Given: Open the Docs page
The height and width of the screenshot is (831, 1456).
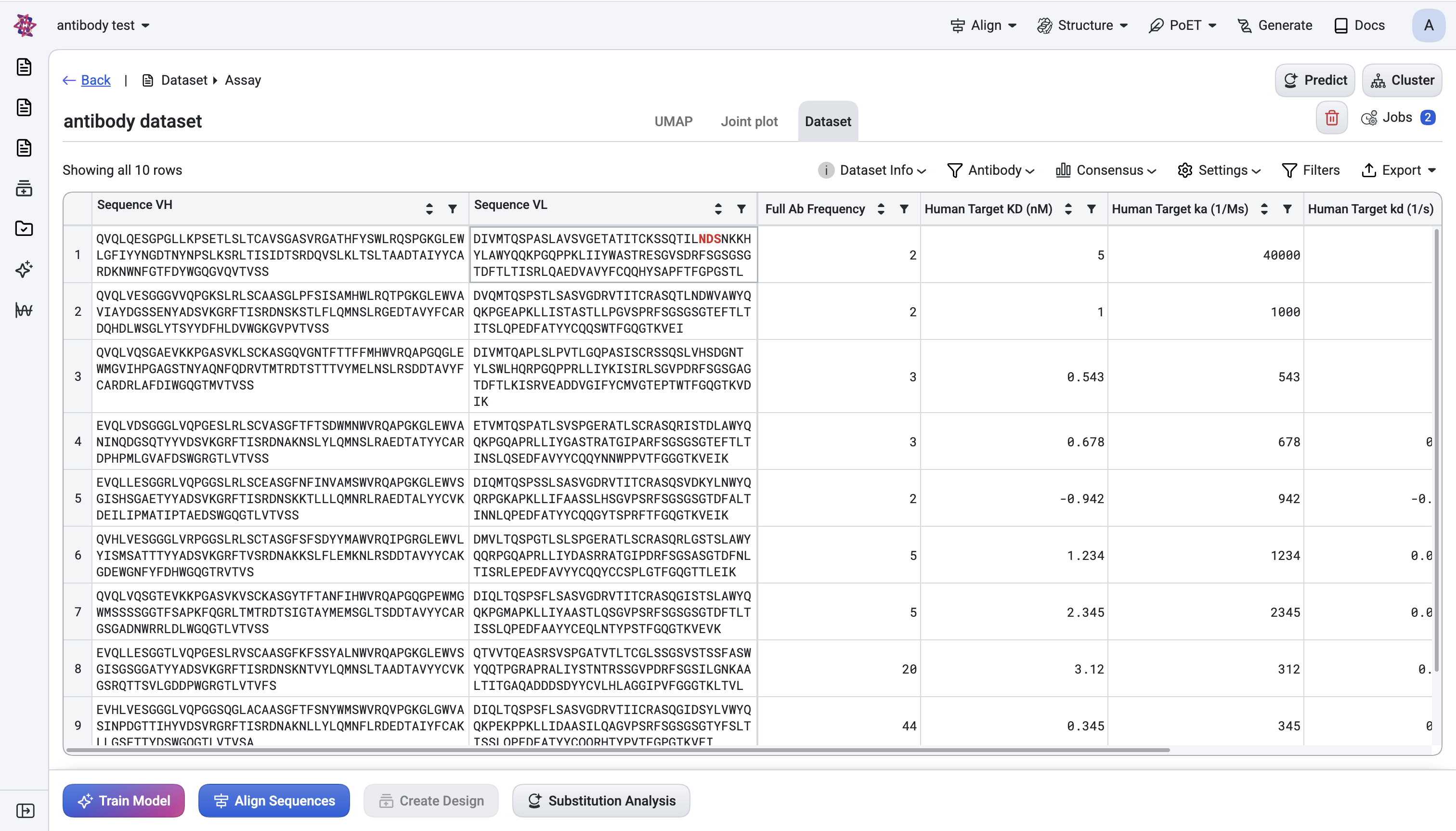Looking at the screenshot, I should pos(1359,25).
